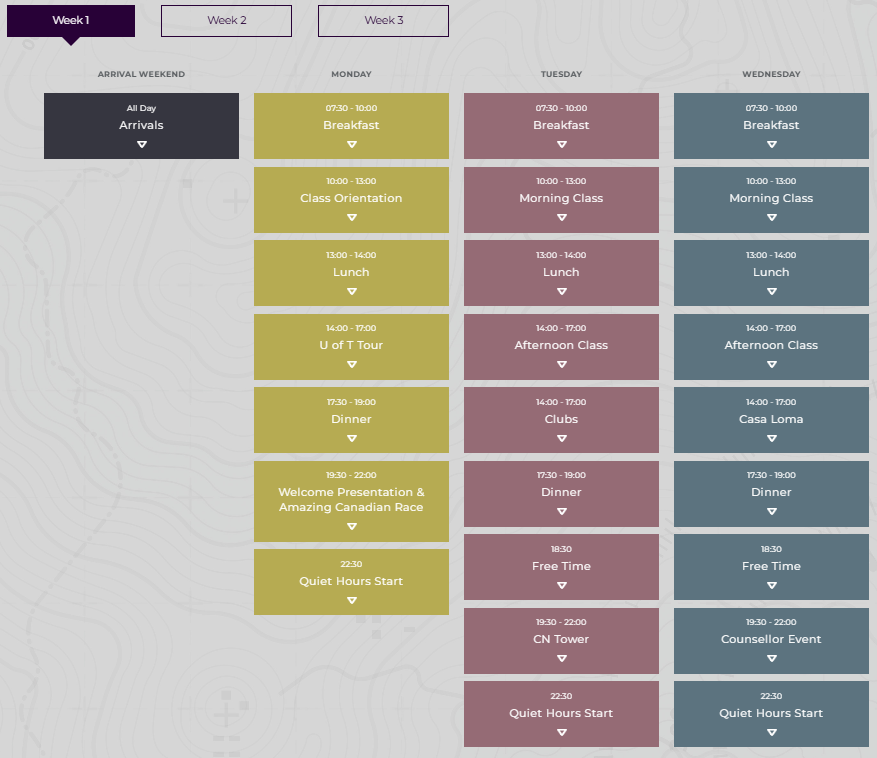Expand Welcome Presentation & Amazing Canadian Race arrow
Image resolution: width=877 pixels, height=758 pixels.
351,527
